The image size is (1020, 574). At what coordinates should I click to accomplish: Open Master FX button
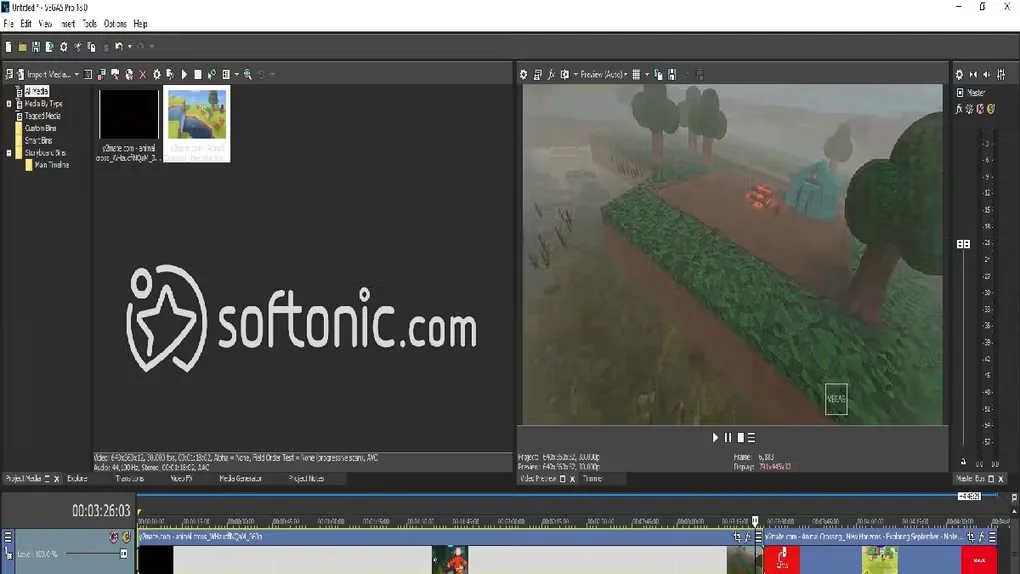[958, 109]
